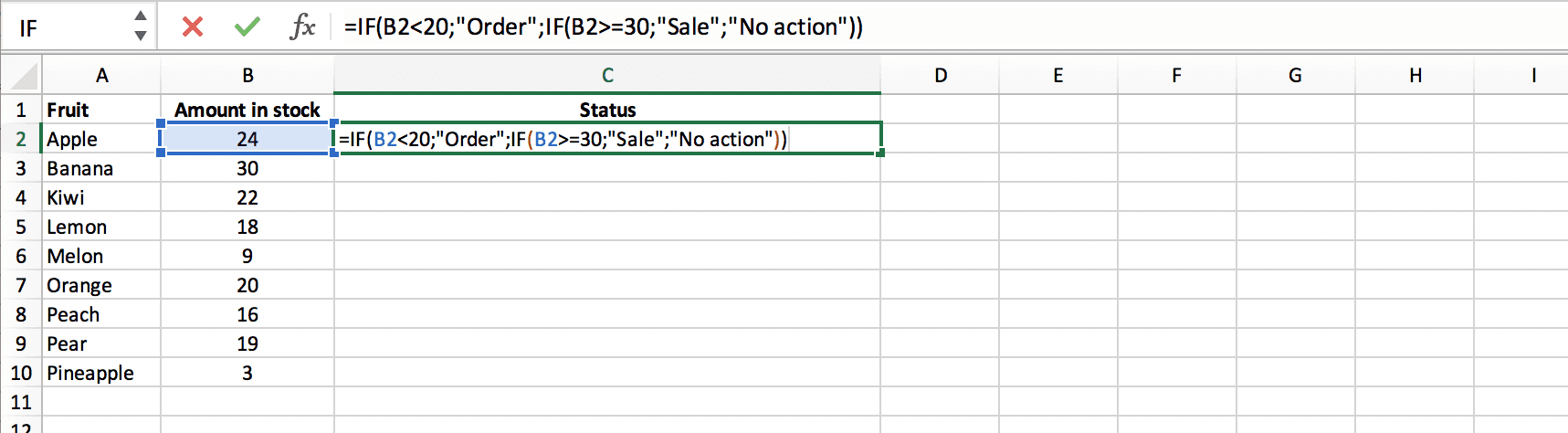The width and height of the screenshot is (1568, 433).
Task: Select all cells with corner triangle
Action: click(x=22, y=75)
